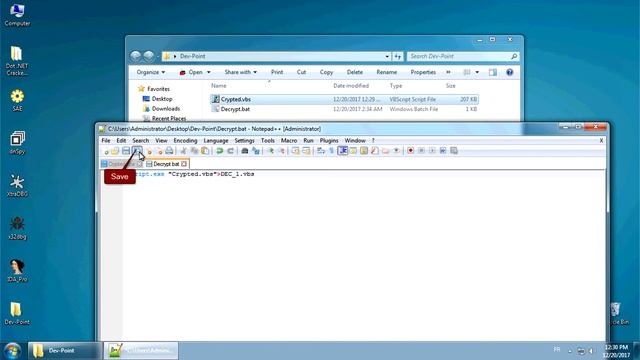Image resolution: width=640 pixels, height=360 pixels.
Task: Select the Crypted.vbs file row
Action: tap(344, 99)
